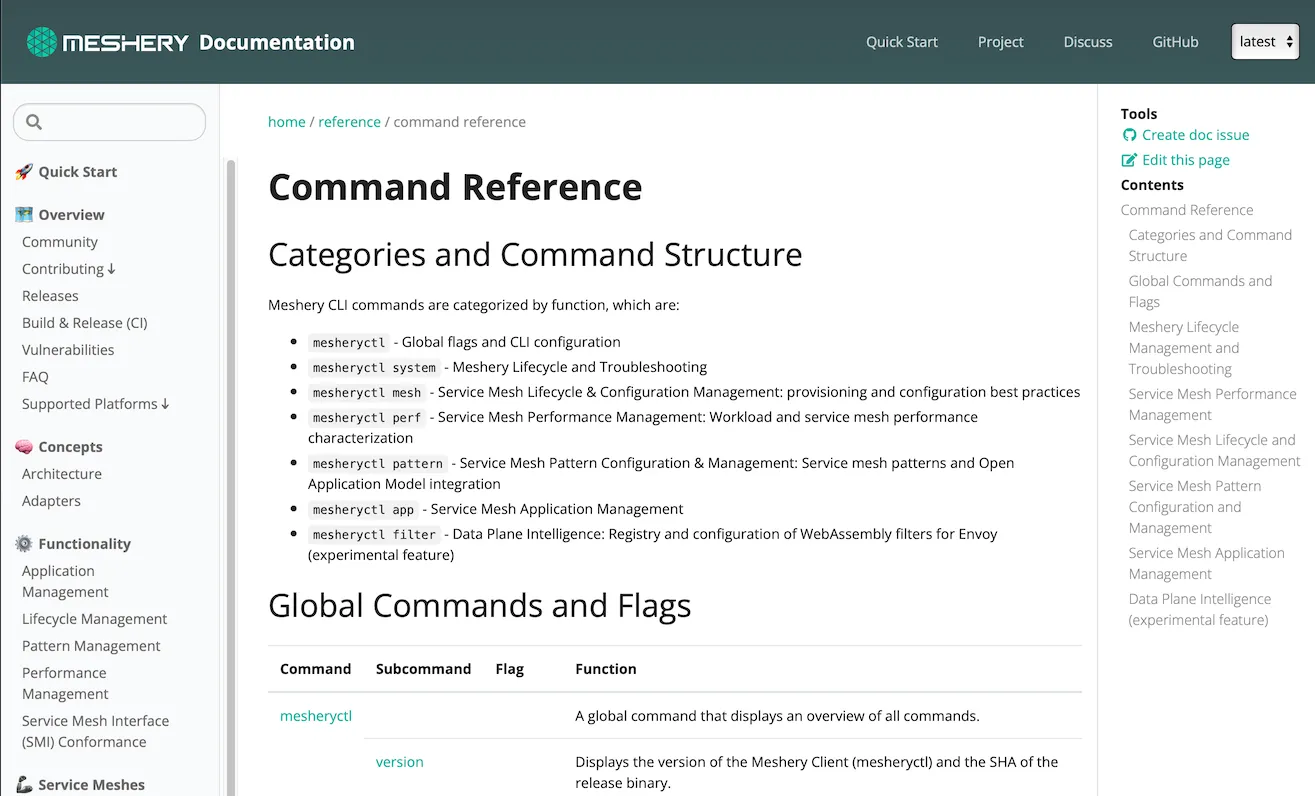Click the rocket icon beside Quick Start

(25, 171)
